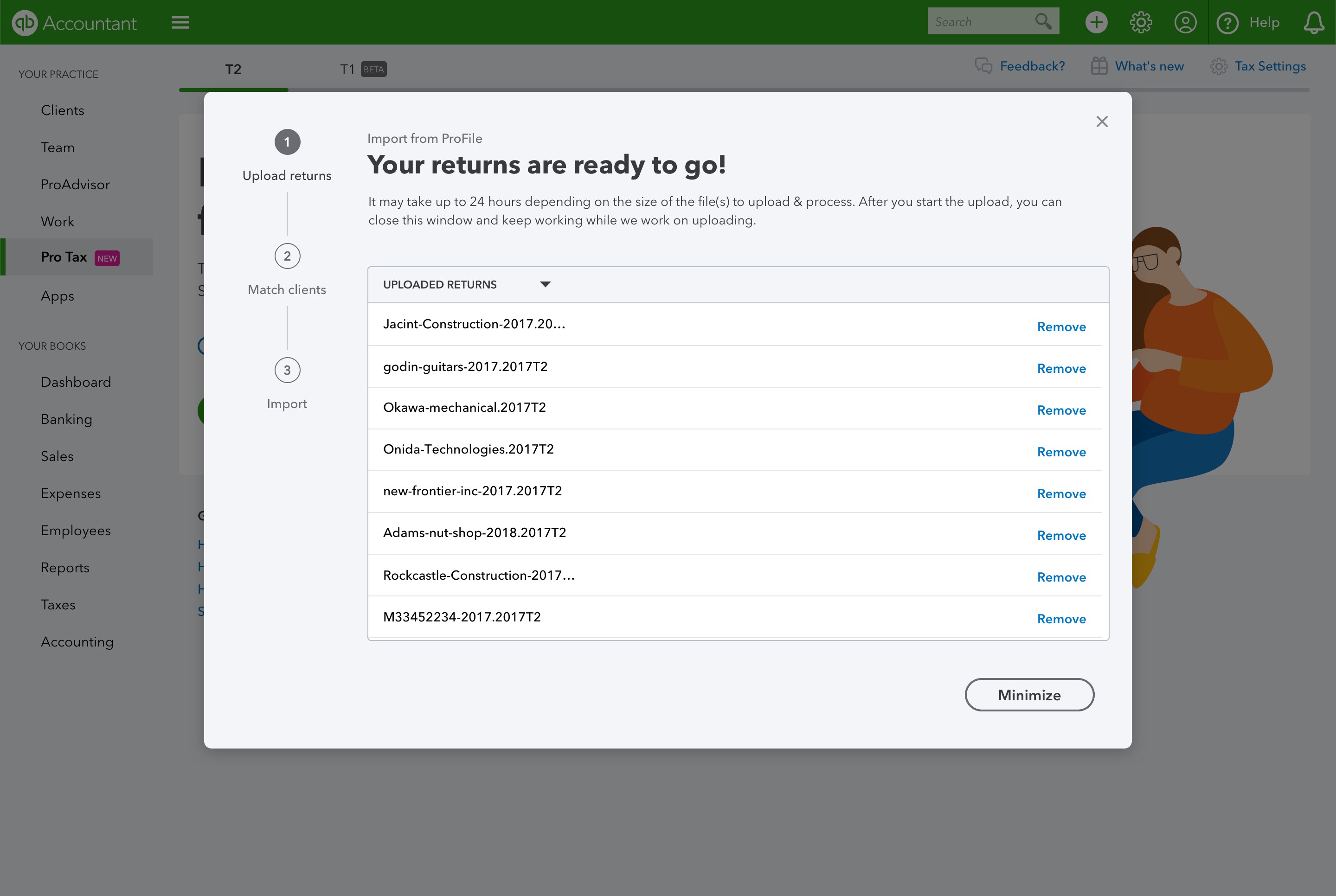Go to Reports in the sidebar

[x=65, y=568]
